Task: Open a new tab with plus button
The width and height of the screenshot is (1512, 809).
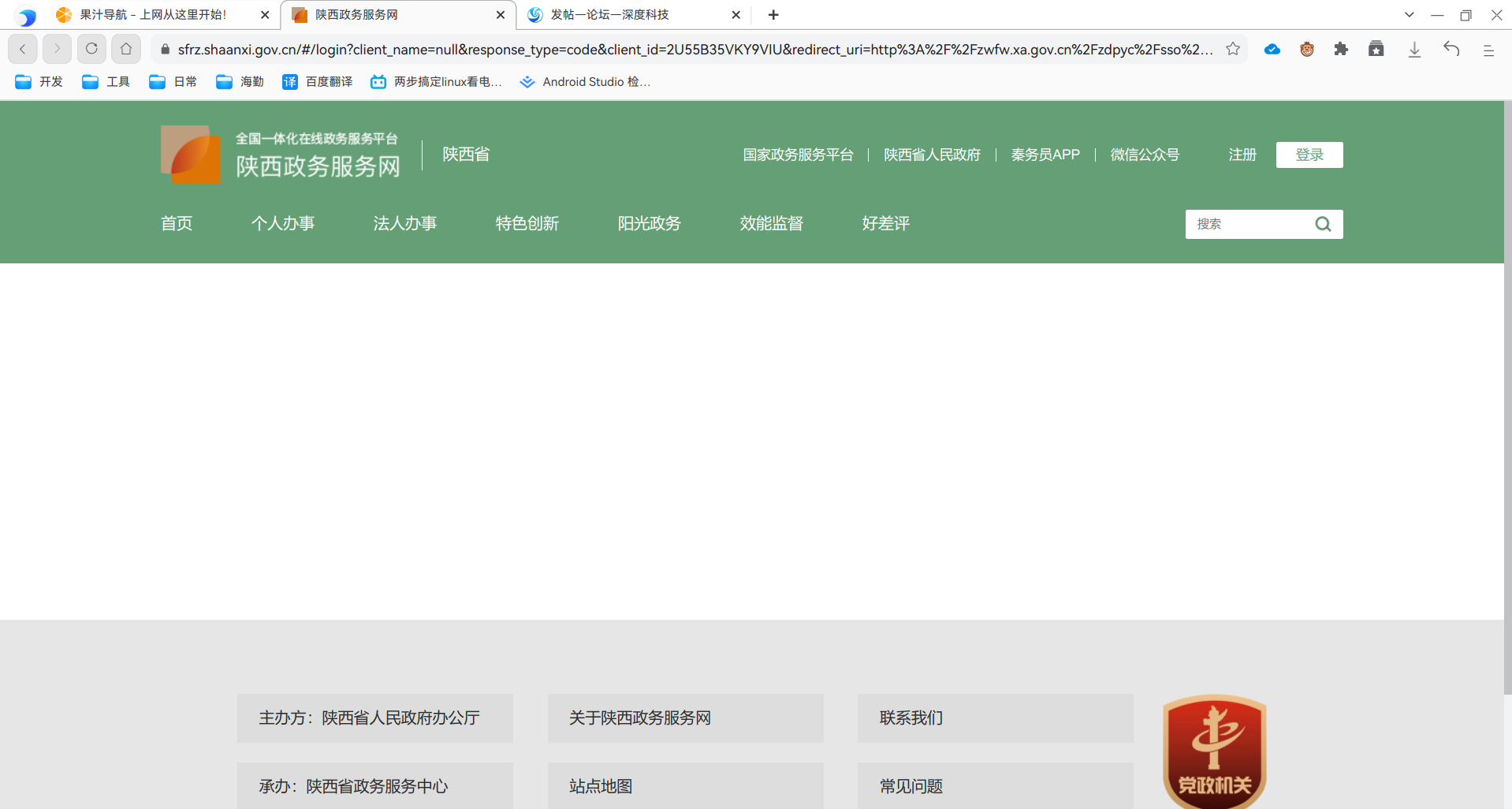Action: pyautogui.click(x=773, y=14)
